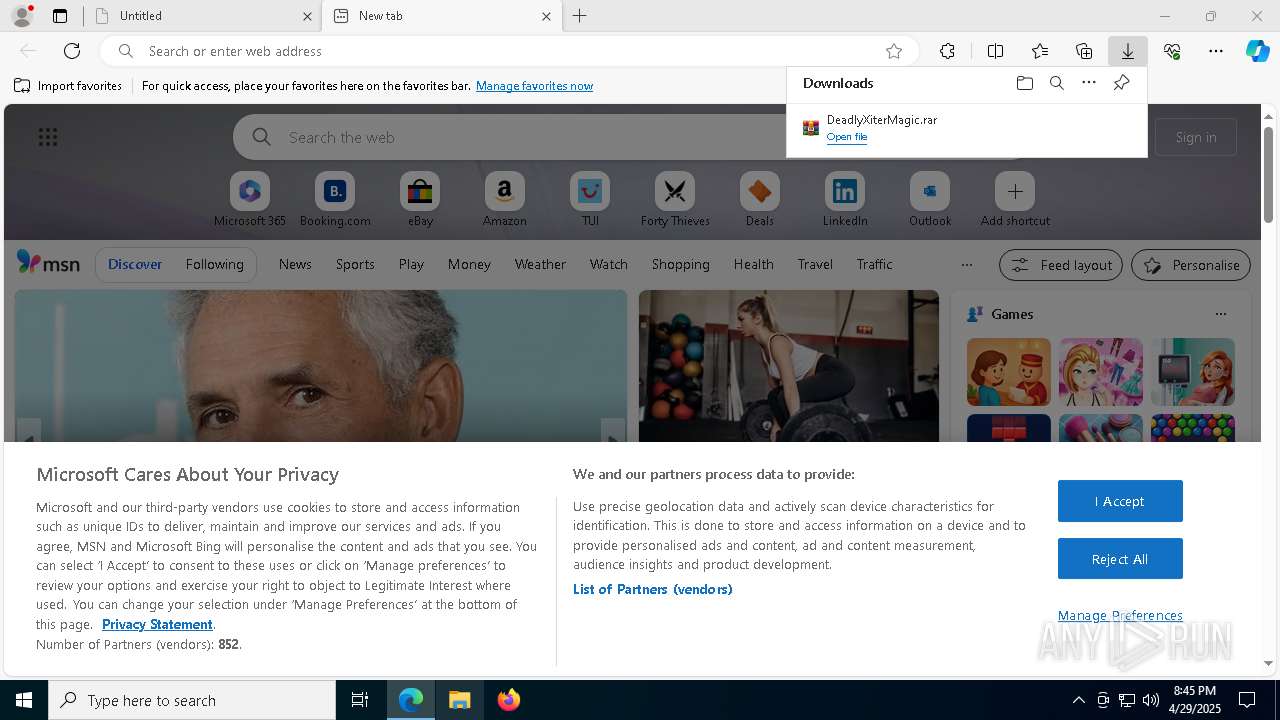The image size is (1280, 720).
Task: Toggle the Downloads toolbar icon
Action: [x=1127, y=51]
